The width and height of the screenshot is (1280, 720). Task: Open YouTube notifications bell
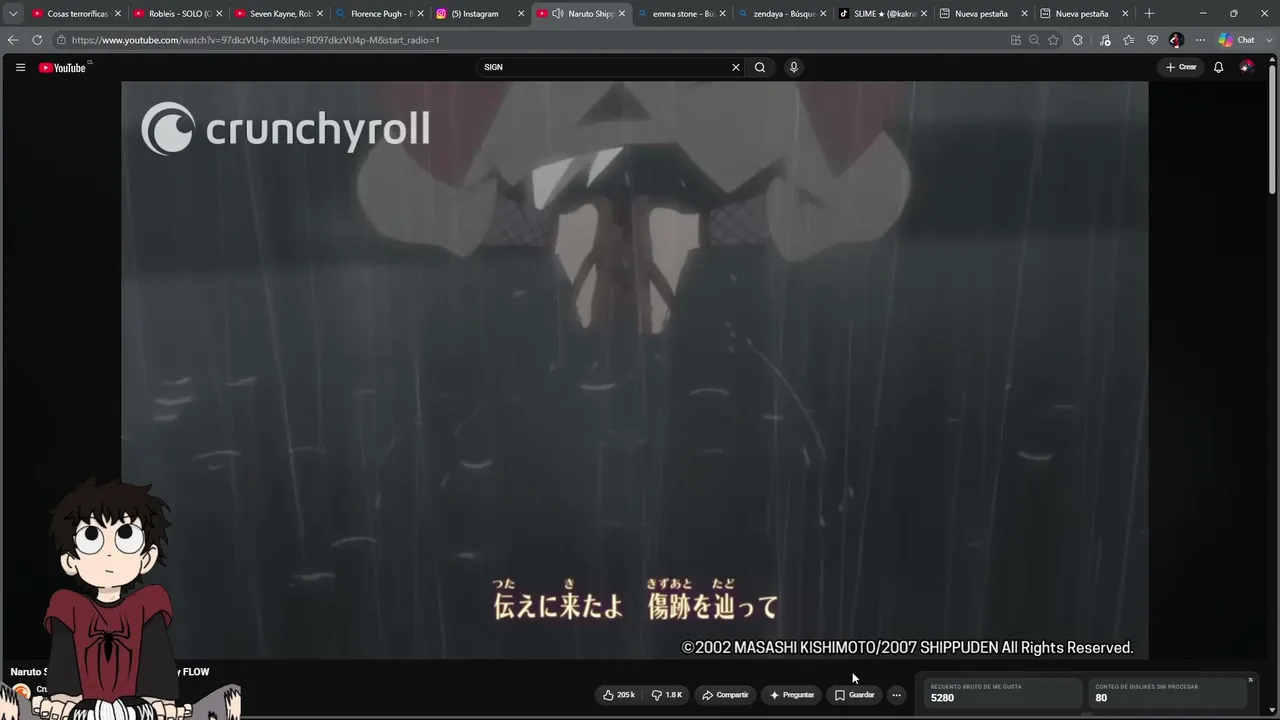pyautogui.click(x=1218, y=67)
